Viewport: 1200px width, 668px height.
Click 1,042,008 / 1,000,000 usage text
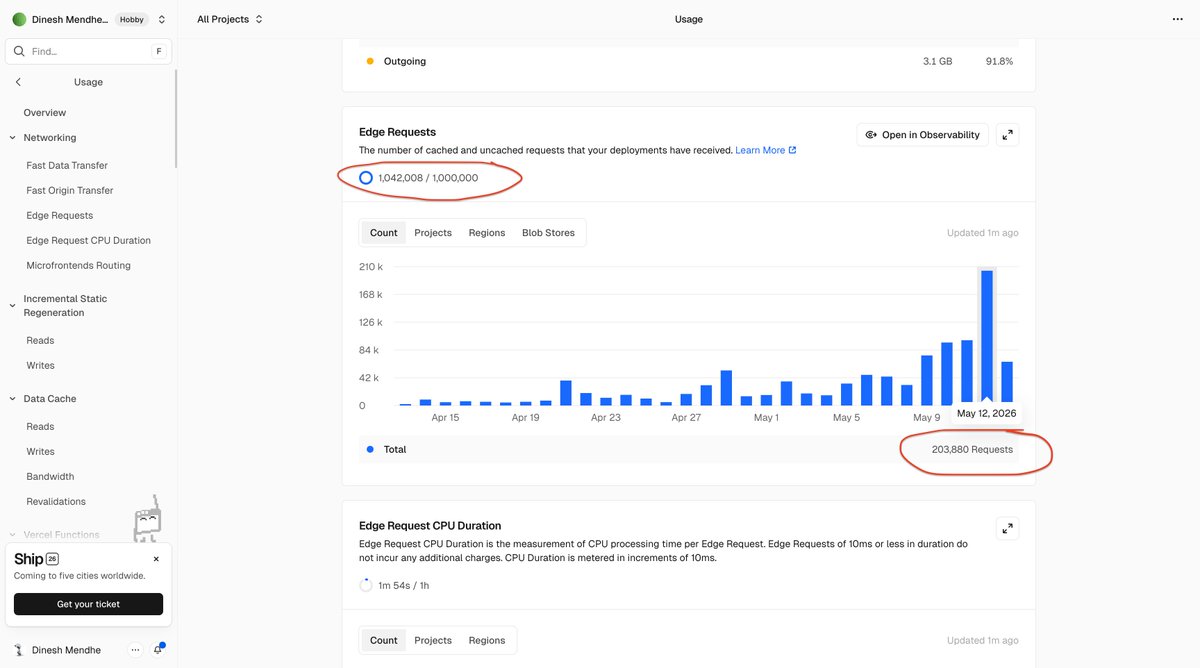pyautogui.click(x=428, y=178)
